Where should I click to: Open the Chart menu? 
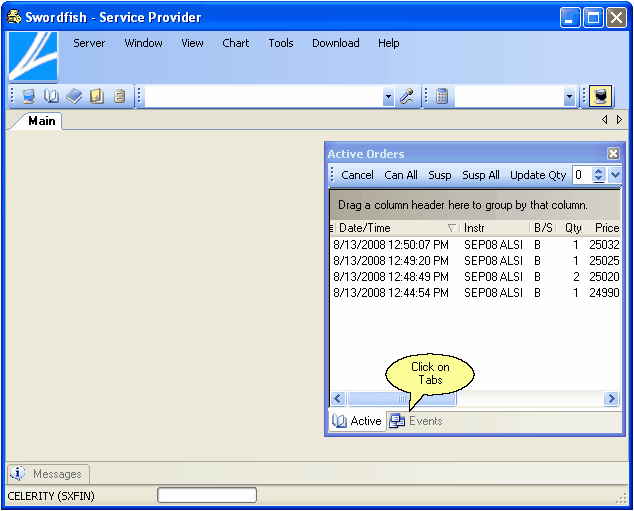tap(236, 43)
